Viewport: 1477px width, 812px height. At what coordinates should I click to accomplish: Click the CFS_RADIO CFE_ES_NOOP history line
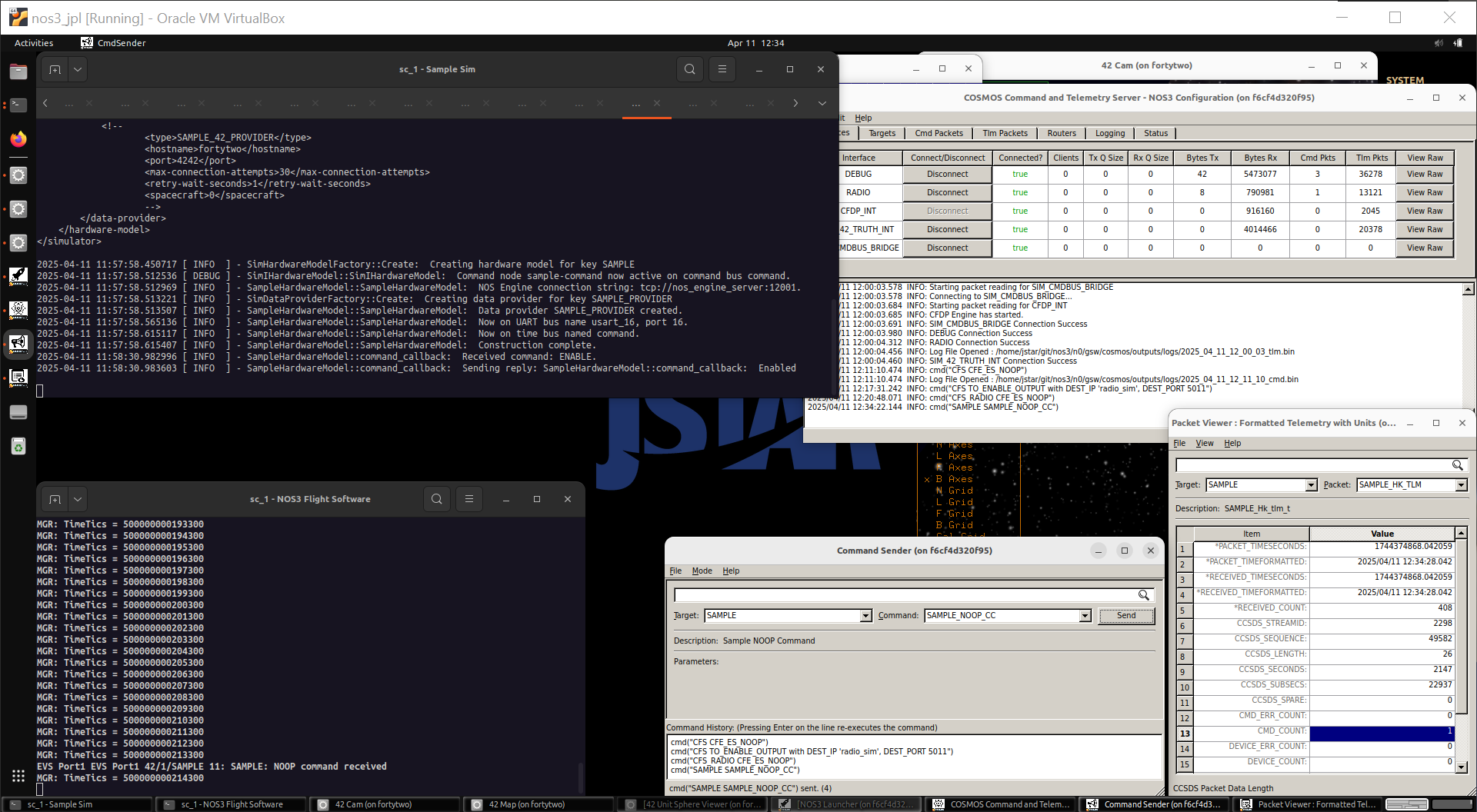click(733, 760)
